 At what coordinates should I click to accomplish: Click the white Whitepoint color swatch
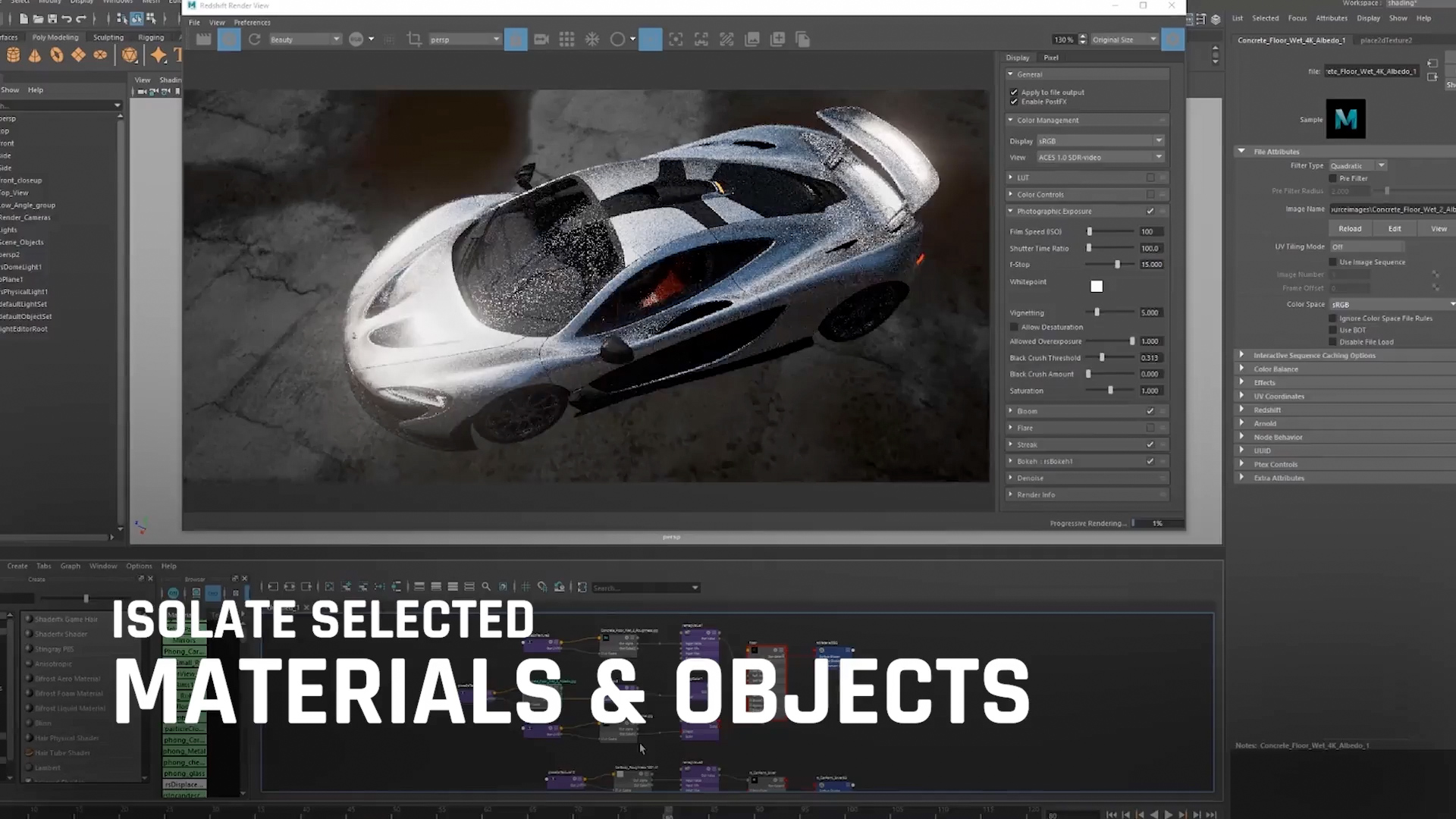point(1097,287)
